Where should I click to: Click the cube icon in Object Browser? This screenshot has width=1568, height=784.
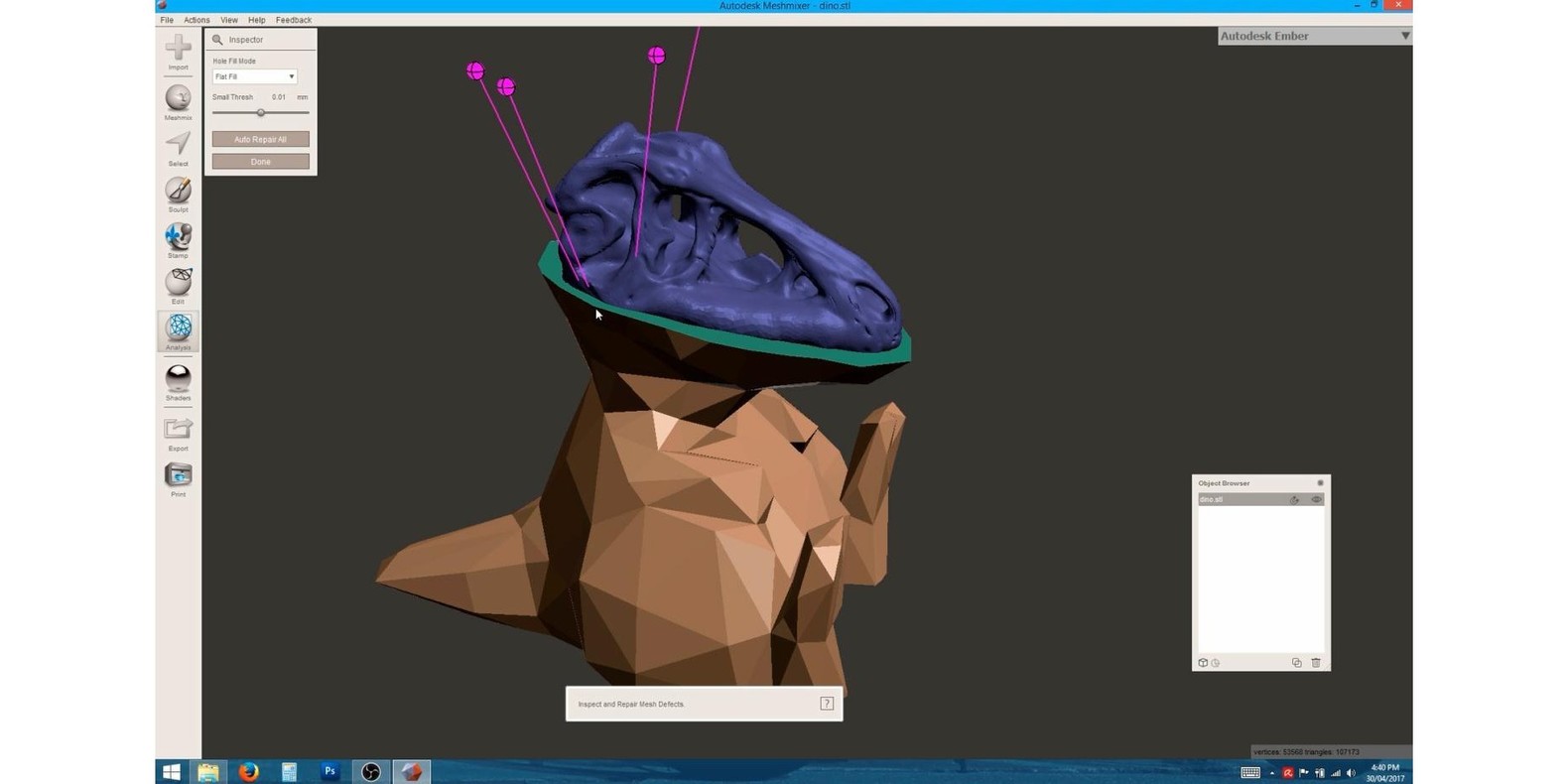pyautogui.click(x=1203, y=663)
